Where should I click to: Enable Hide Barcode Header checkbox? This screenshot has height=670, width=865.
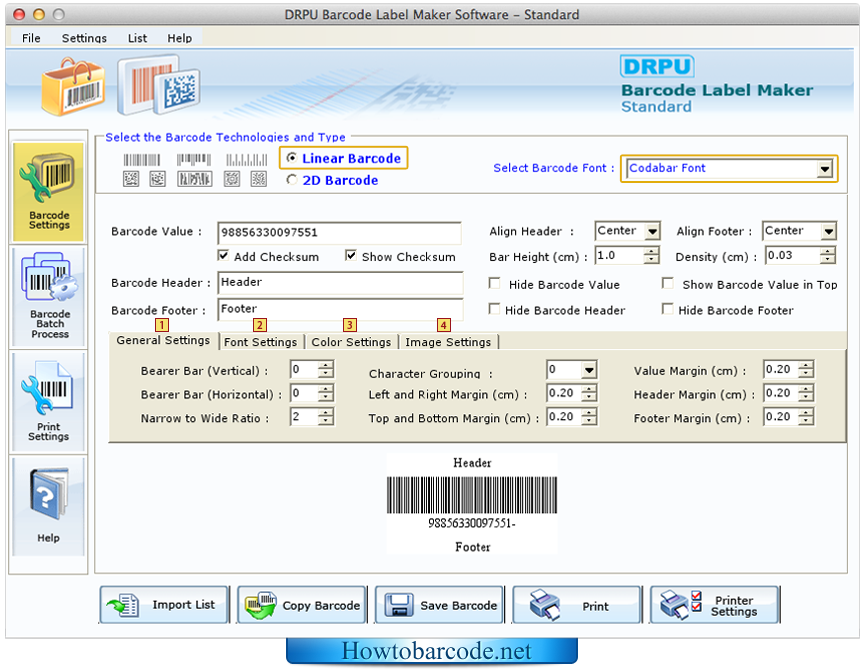point(494,309)
